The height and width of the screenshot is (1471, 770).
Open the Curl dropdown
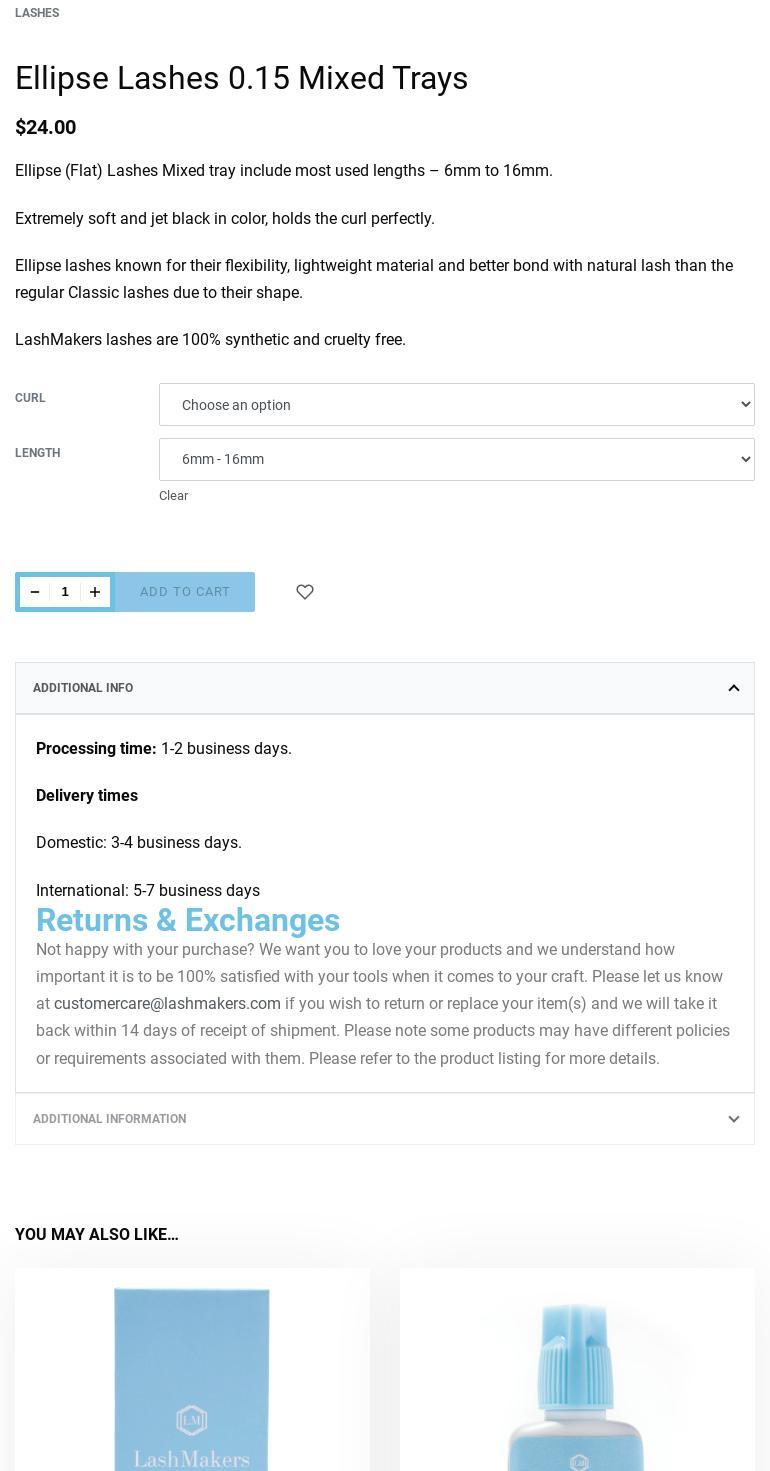coord(456,404)
